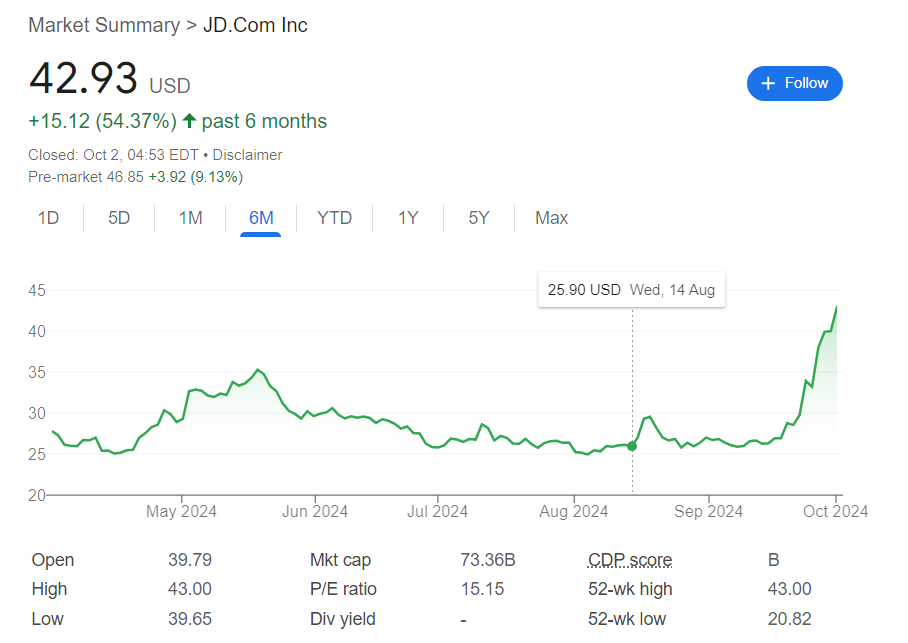Click the JD.Com Inc title text
Screen dimensions: 908x643
255,25
